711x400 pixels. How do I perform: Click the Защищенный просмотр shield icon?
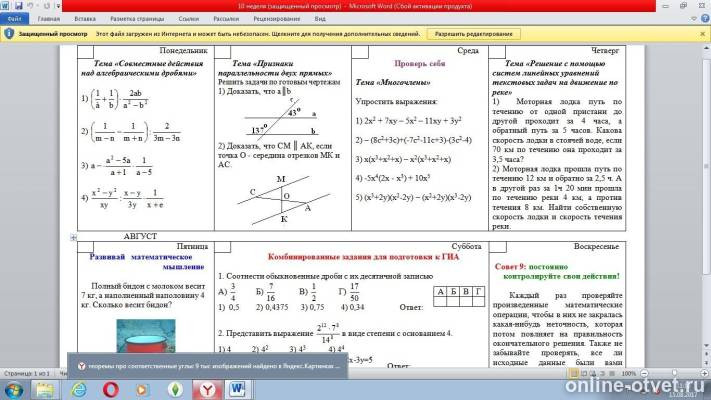coord(9,34)
